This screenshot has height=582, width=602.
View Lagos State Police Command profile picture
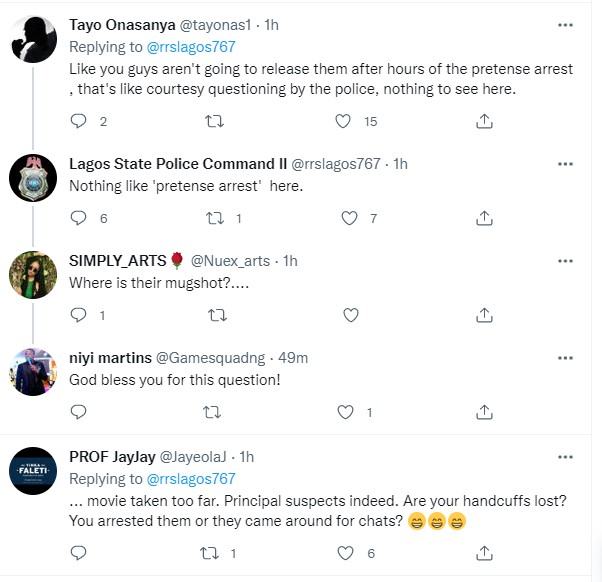(32, 183)
